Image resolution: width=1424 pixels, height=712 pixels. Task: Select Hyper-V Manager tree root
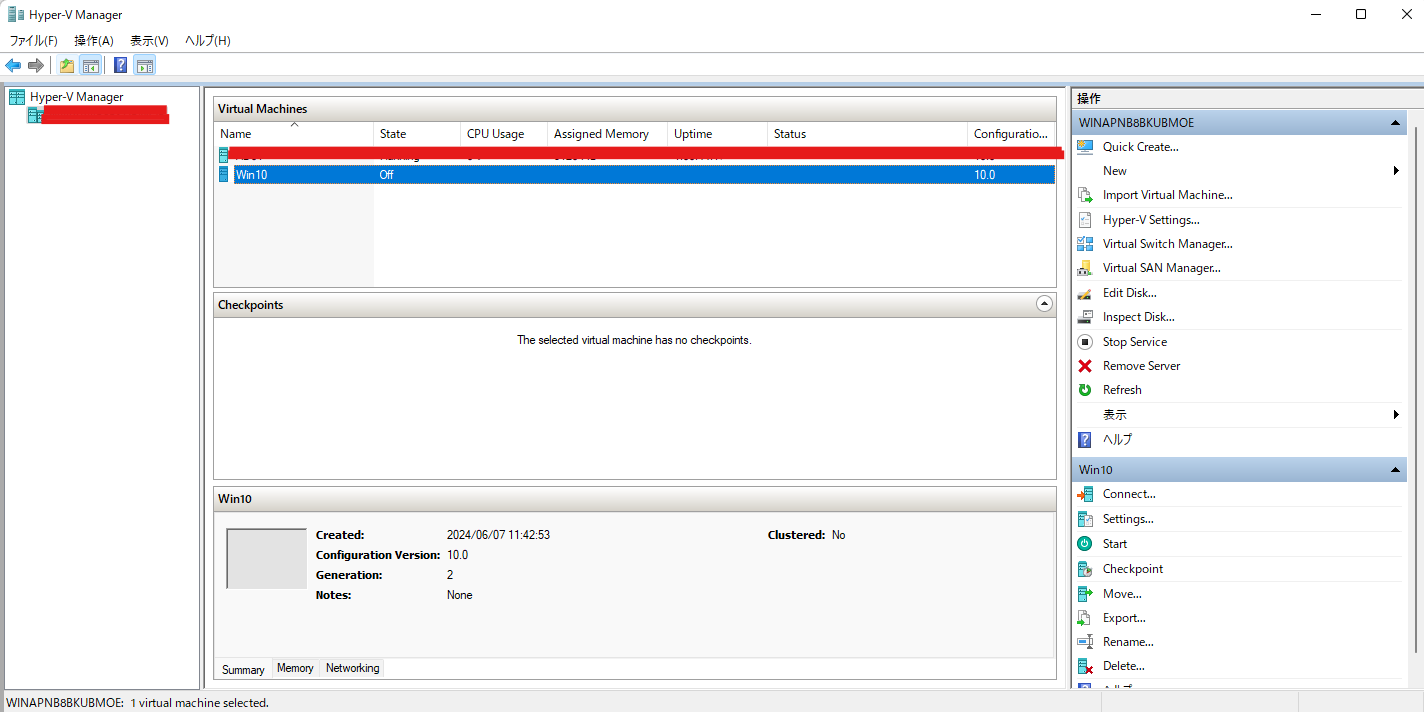pos(76,97)
